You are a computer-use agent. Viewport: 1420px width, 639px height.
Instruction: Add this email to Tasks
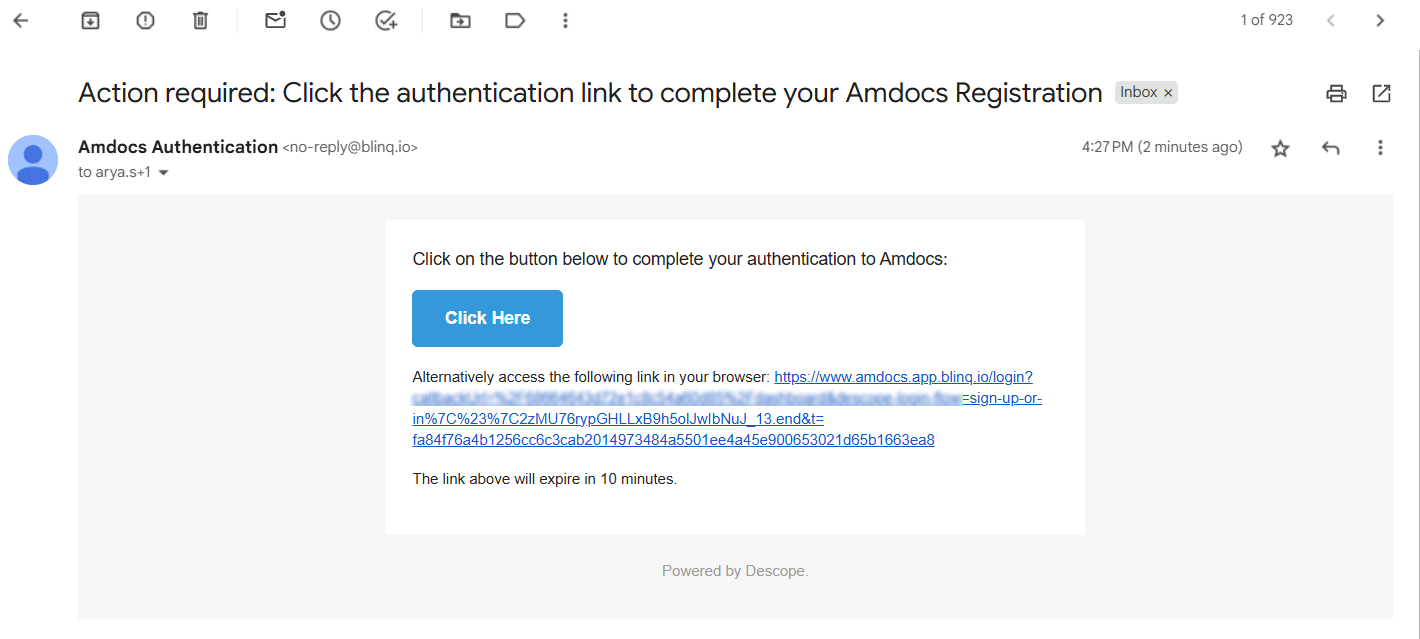pos(385,20)
